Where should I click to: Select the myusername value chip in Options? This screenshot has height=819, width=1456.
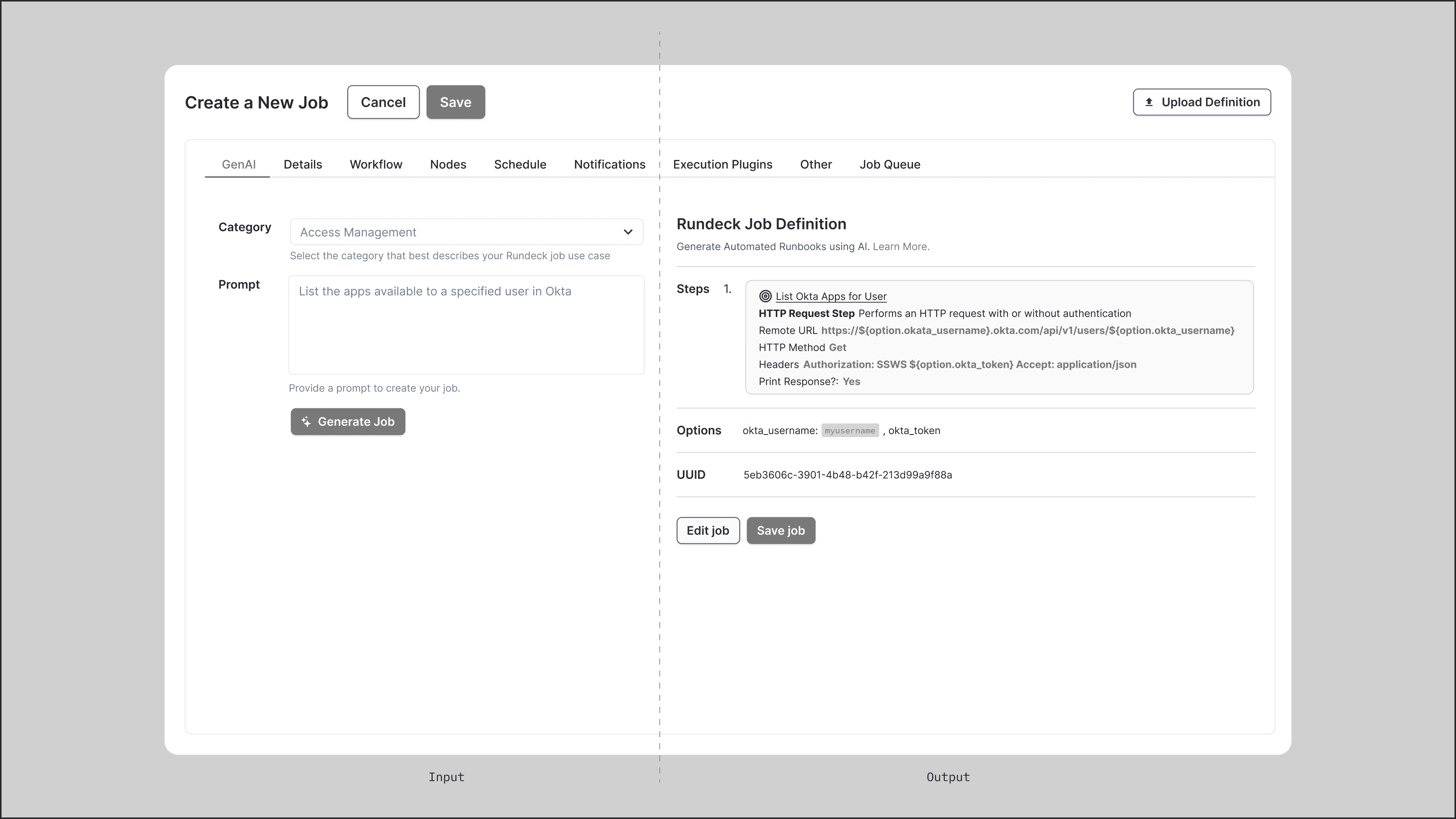[850, 430]
